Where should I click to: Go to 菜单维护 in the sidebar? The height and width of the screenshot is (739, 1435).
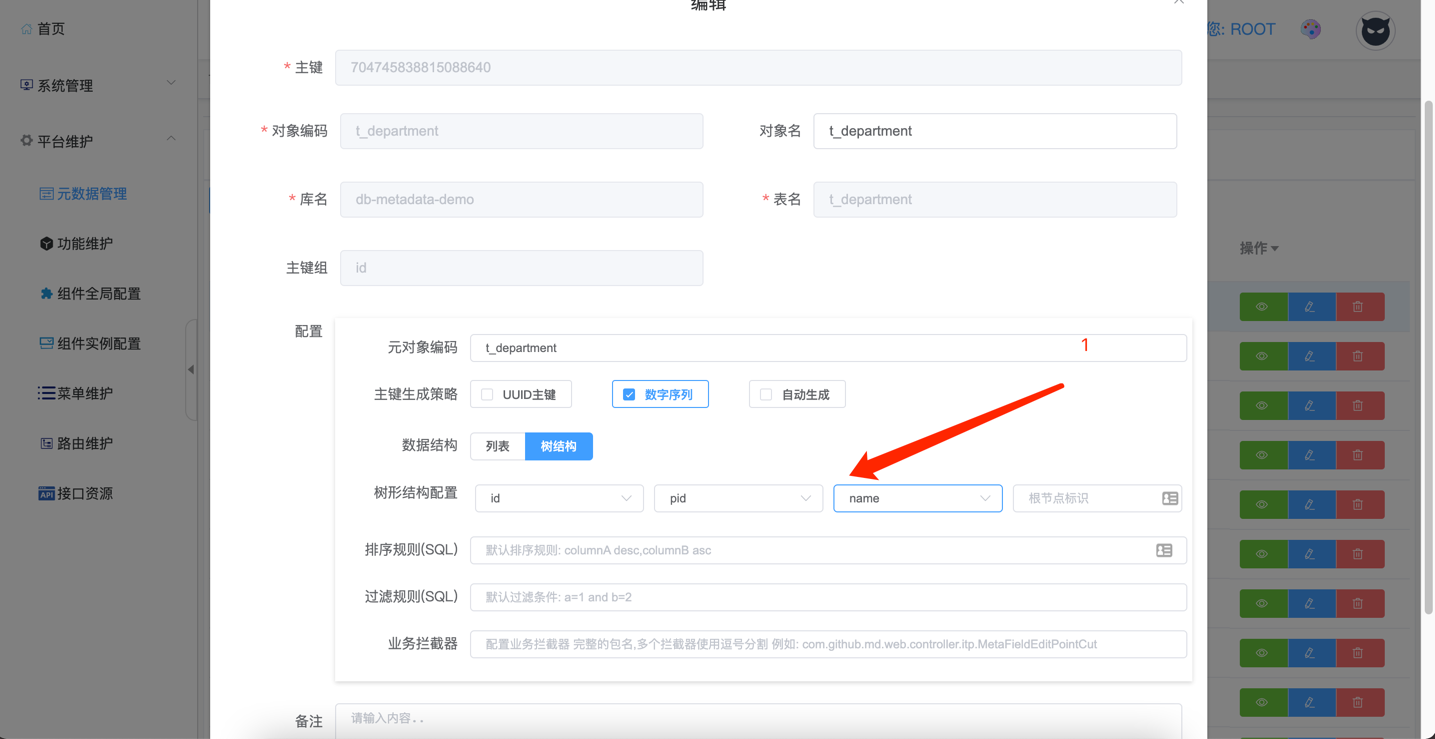point(84,394)
